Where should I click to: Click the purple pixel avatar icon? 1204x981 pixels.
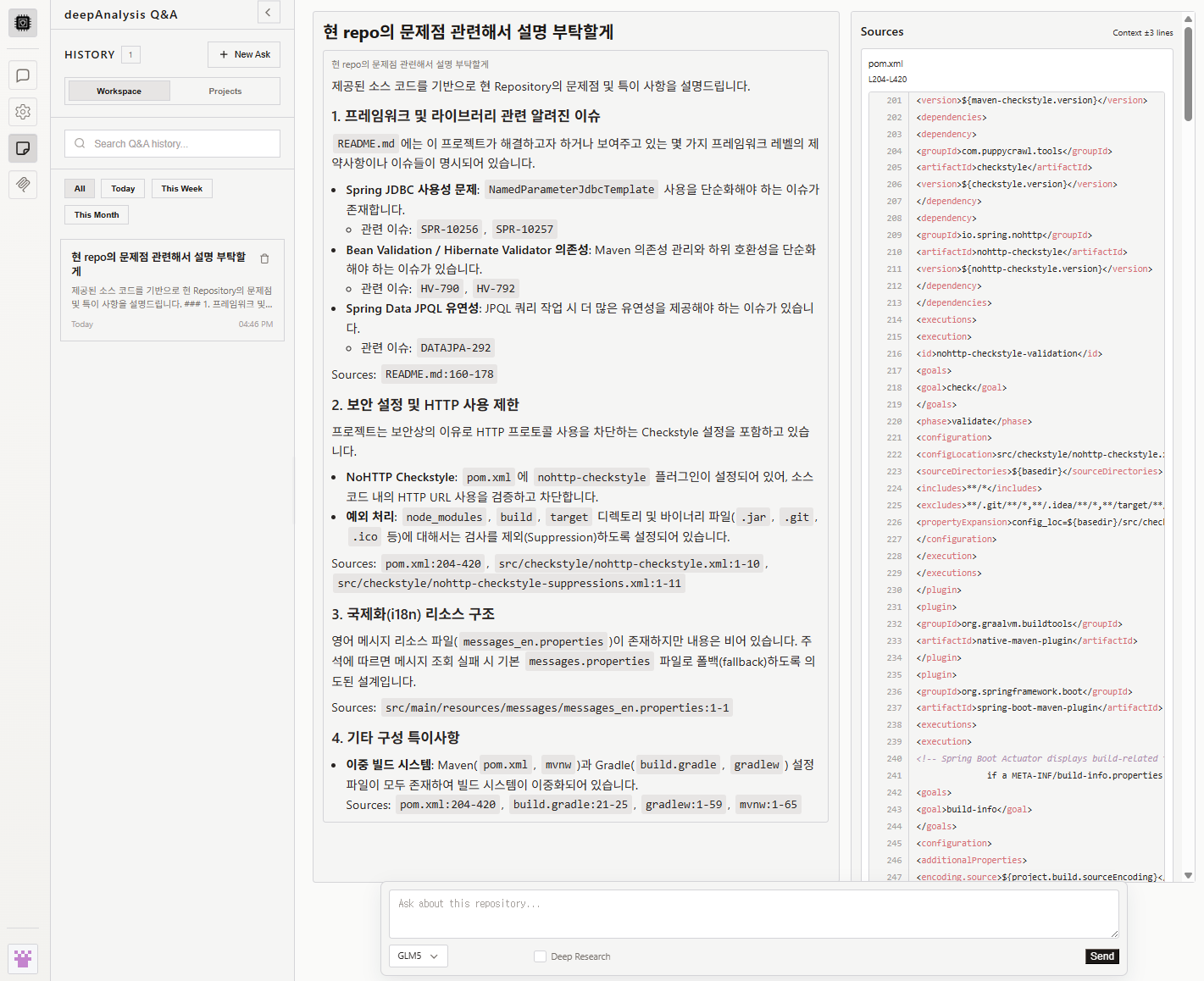click(x=23, y=958)
